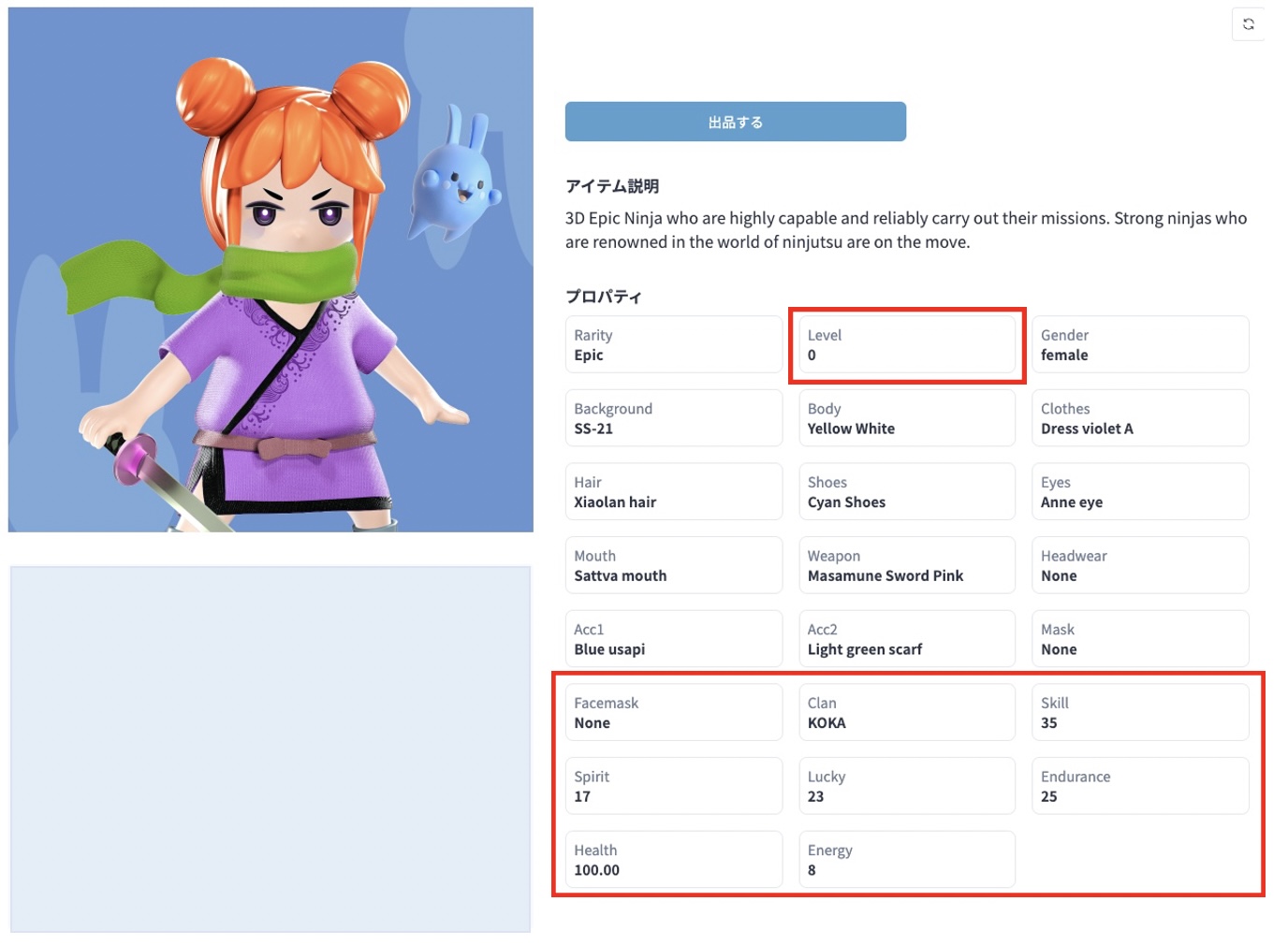The width and height of the screenshot is (1288, 945).
Task: Click the empty light-blue panel below image
Action: pos(271,749)
